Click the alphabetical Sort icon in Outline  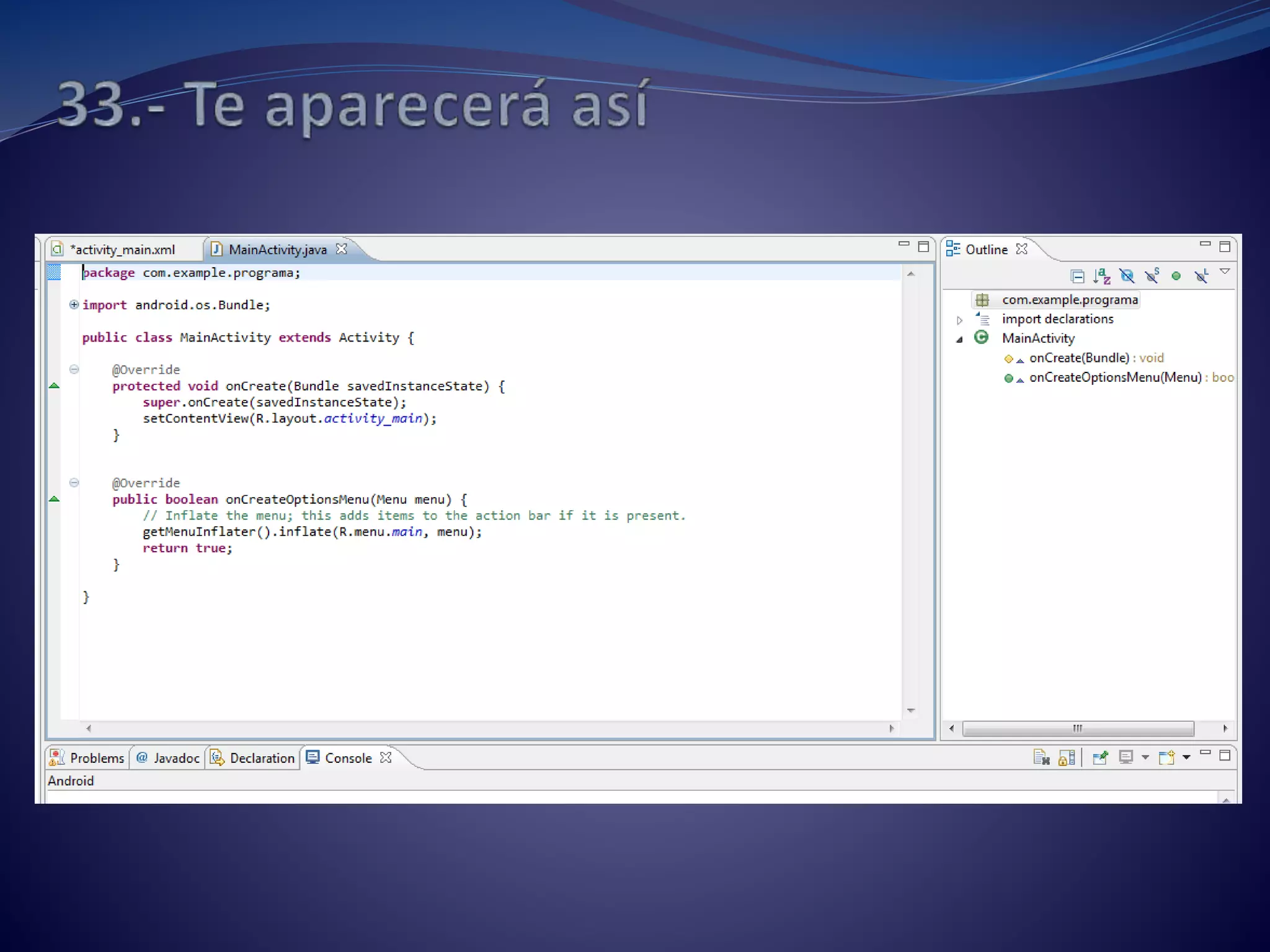coord(1101,276)
